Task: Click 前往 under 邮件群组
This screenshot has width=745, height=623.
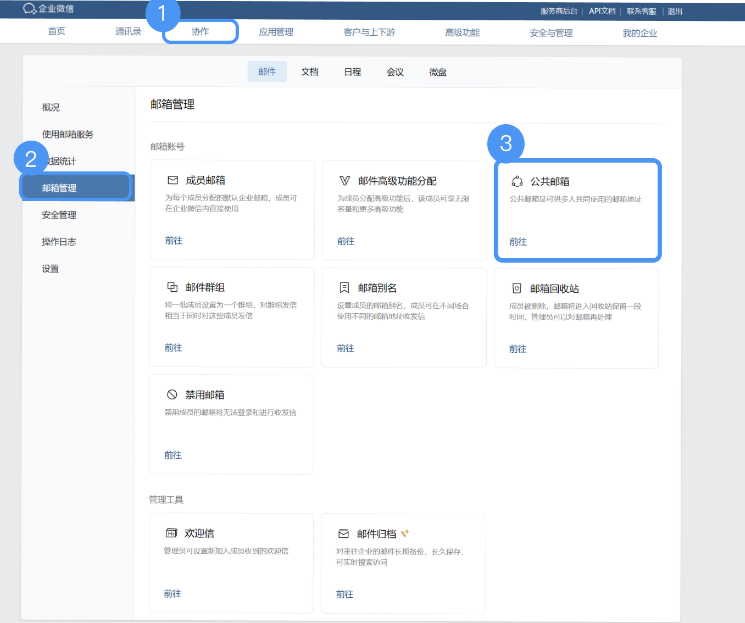Action: coord(173,347)
